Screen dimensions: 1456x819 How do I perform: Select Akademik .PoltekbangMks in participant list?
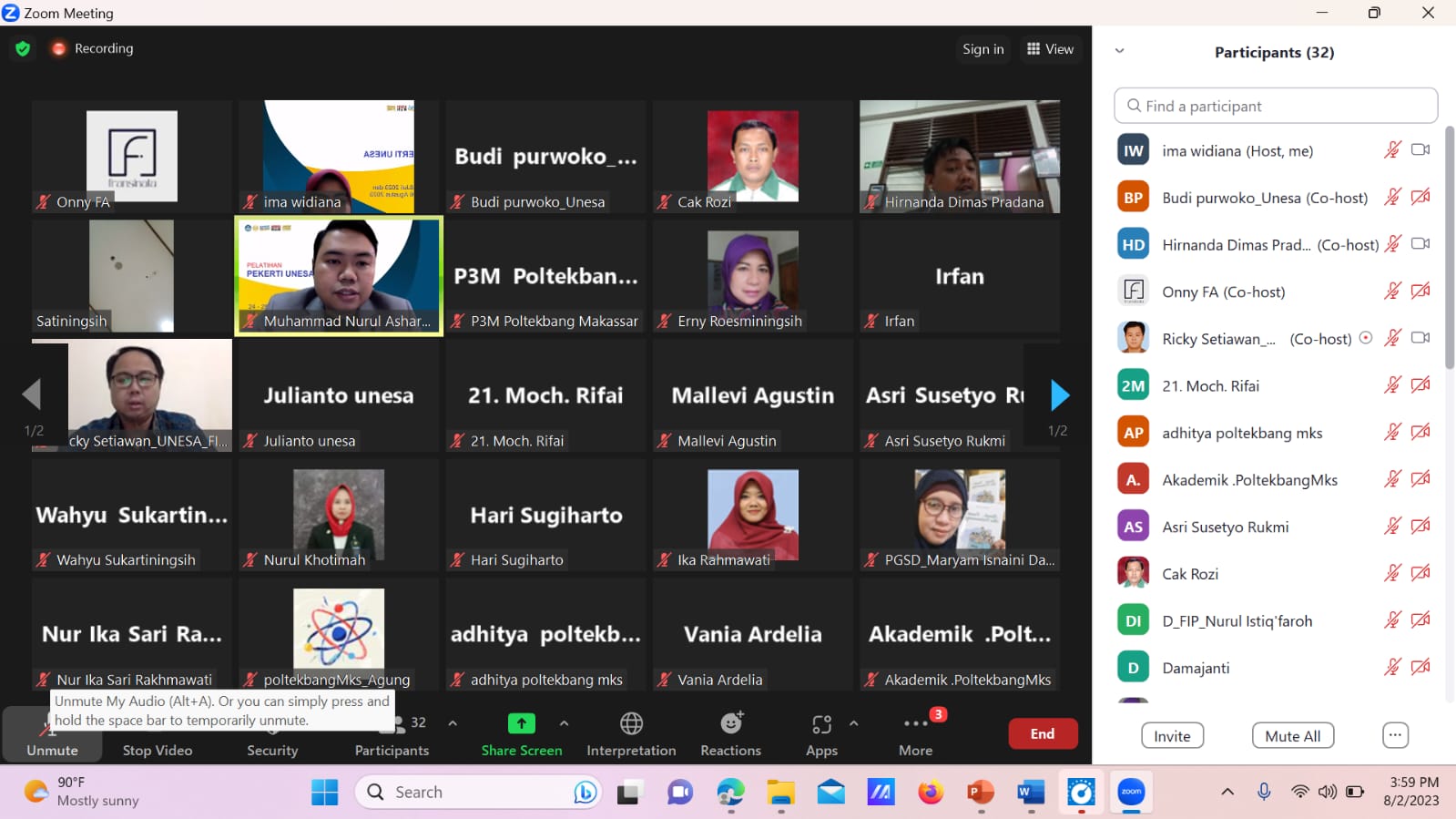tap(1275, 479)
